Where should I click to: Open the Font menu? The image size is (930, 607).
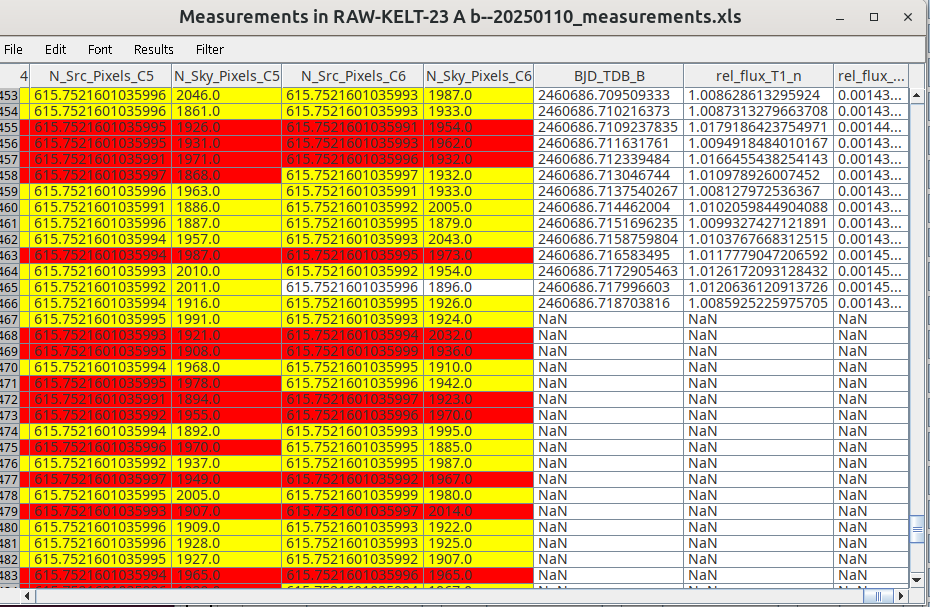pos(100,49)
